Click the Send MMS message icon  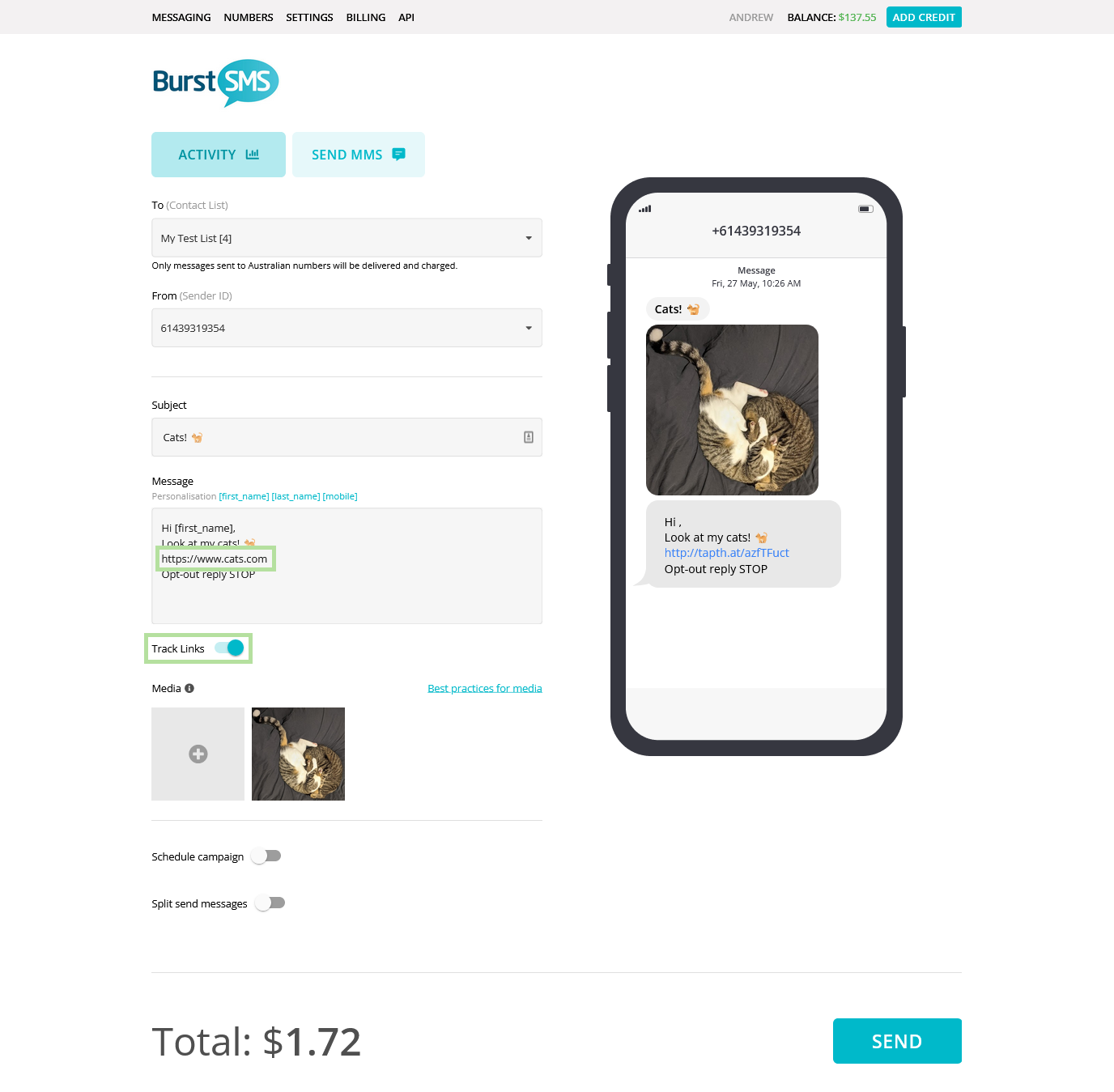[x=398, y=154]
